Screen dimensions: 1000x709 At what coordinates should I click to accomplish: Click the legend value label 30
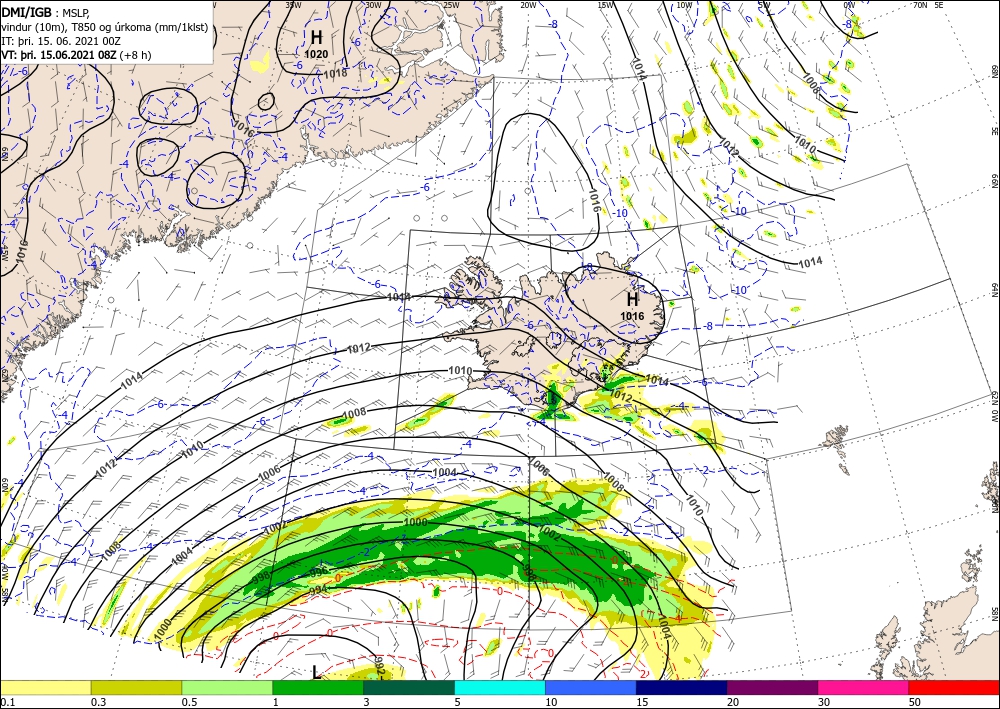[824, 702]
